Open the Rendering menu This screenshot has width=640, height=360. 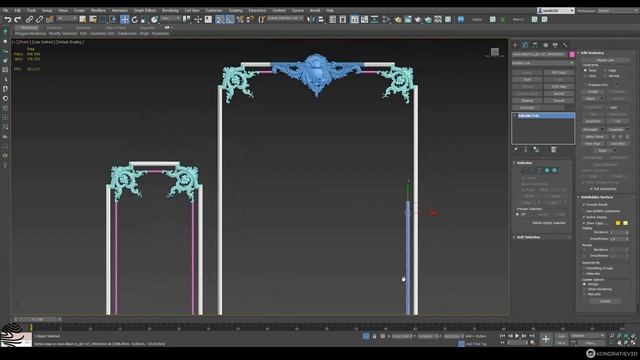(x=170, y=11)
